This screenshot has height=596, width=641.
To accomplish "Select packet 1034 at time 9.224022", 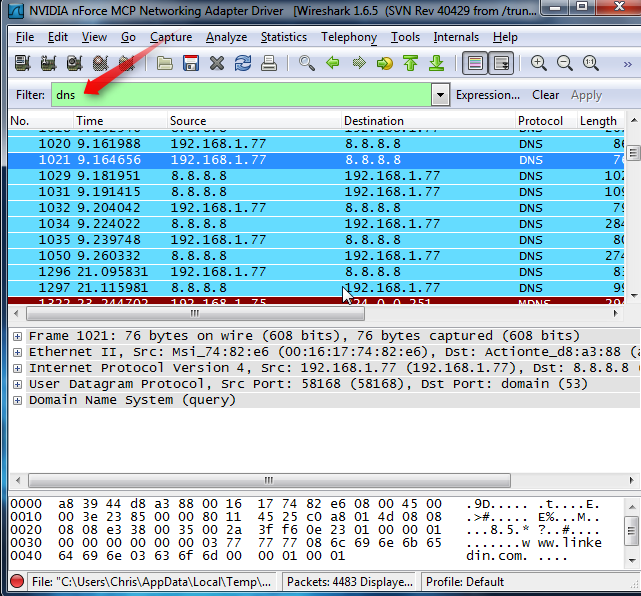I will coord(316,224).
